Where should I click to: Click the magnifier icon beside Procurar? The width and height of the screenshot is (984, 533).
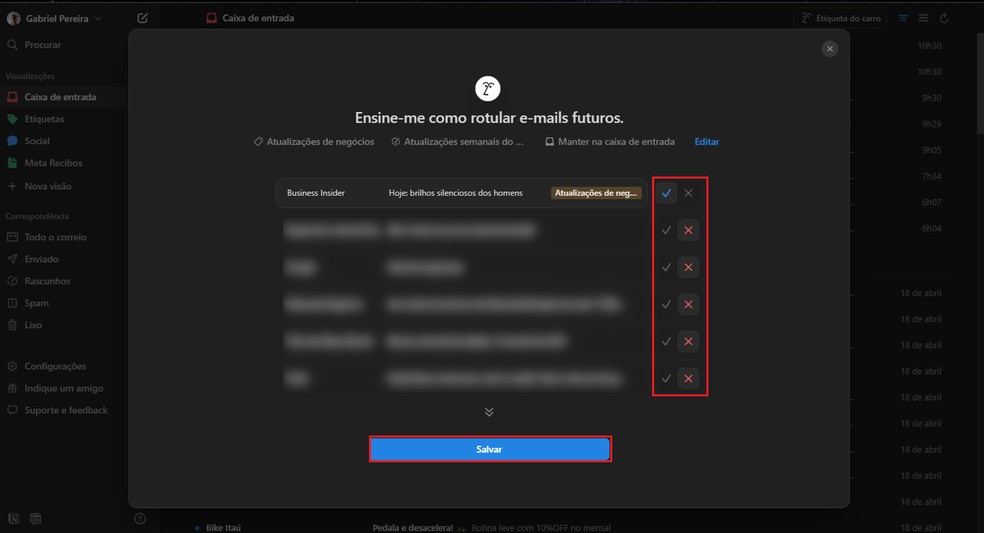pyautogui.click(x=12, y=45)
